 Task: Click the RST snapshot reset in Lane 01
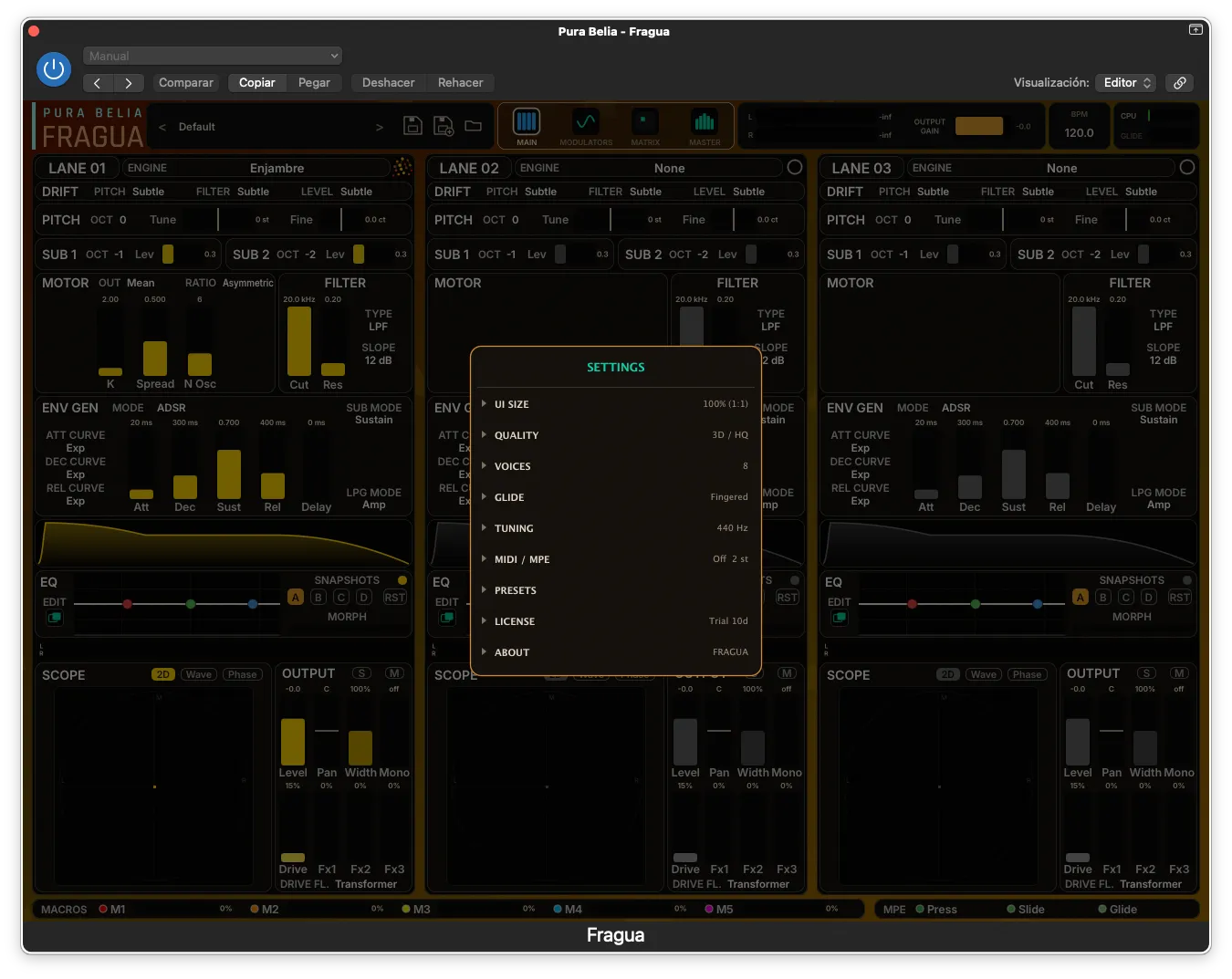(x=394, y=597)
